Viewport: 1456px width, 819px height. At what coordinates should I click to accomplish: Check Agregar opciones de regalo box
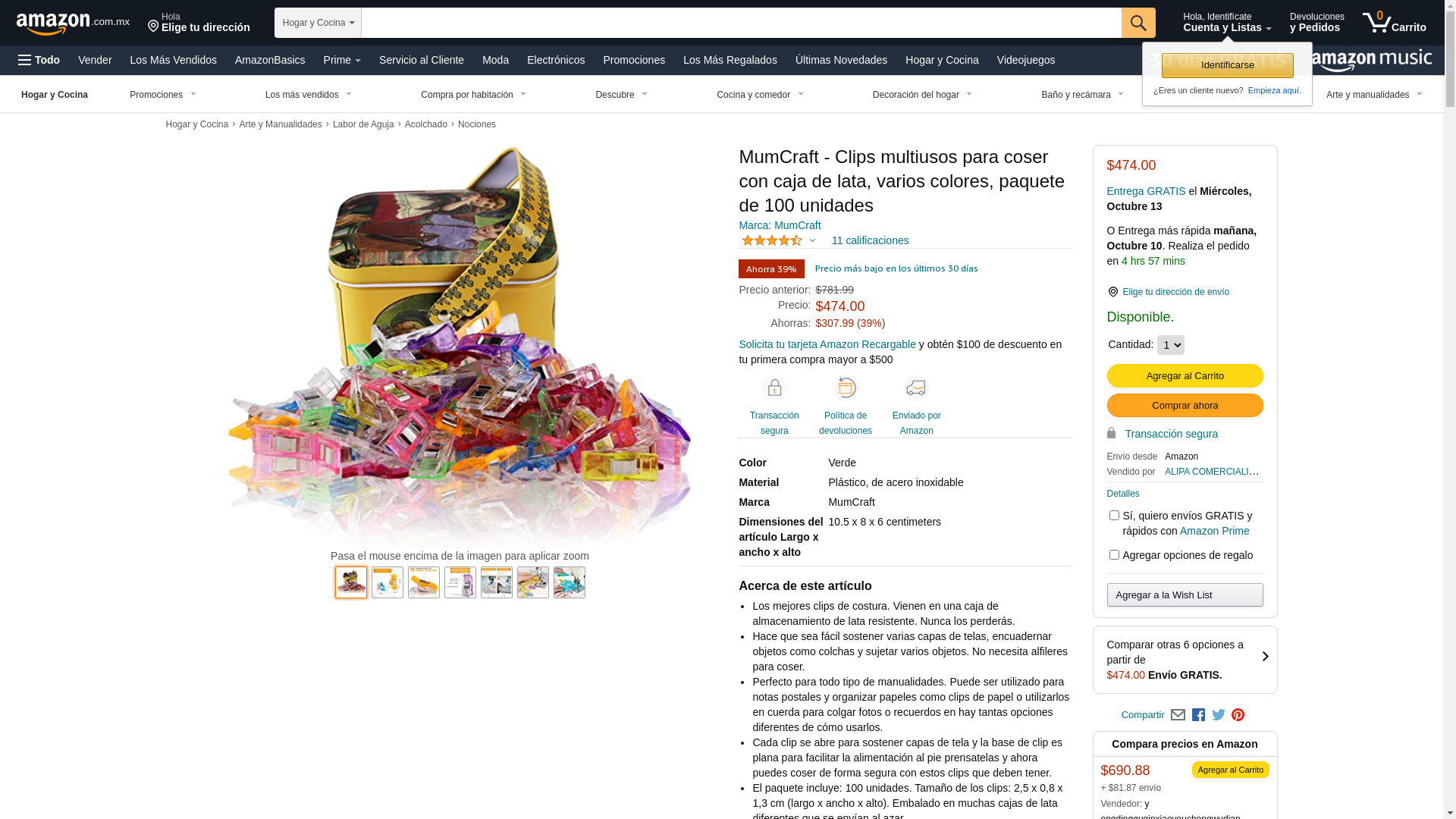tap(1114, 555)
